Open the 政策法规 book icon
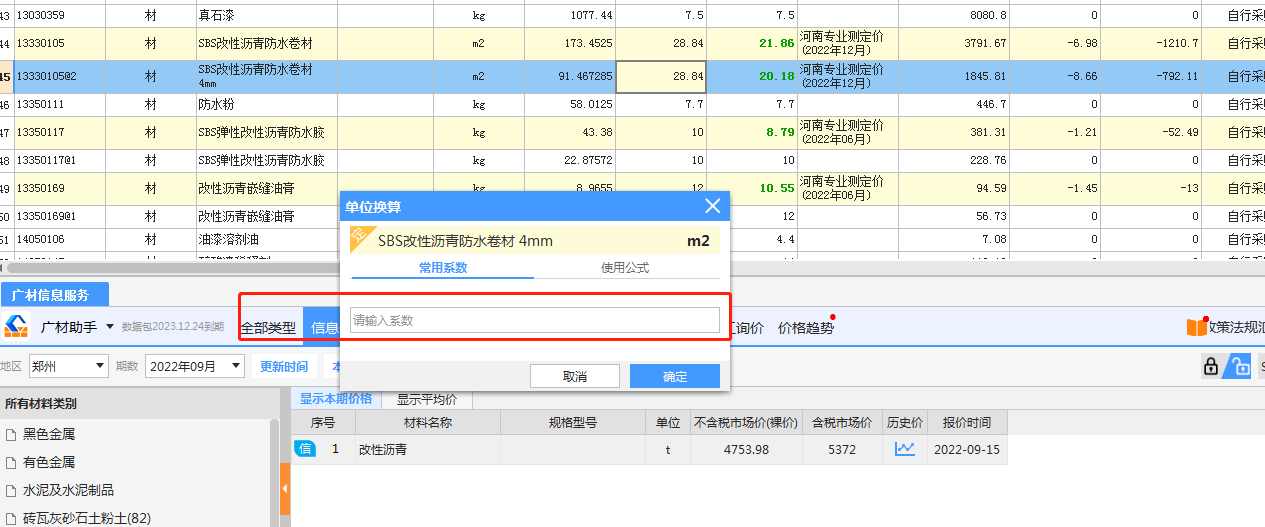 (1197, 327)
